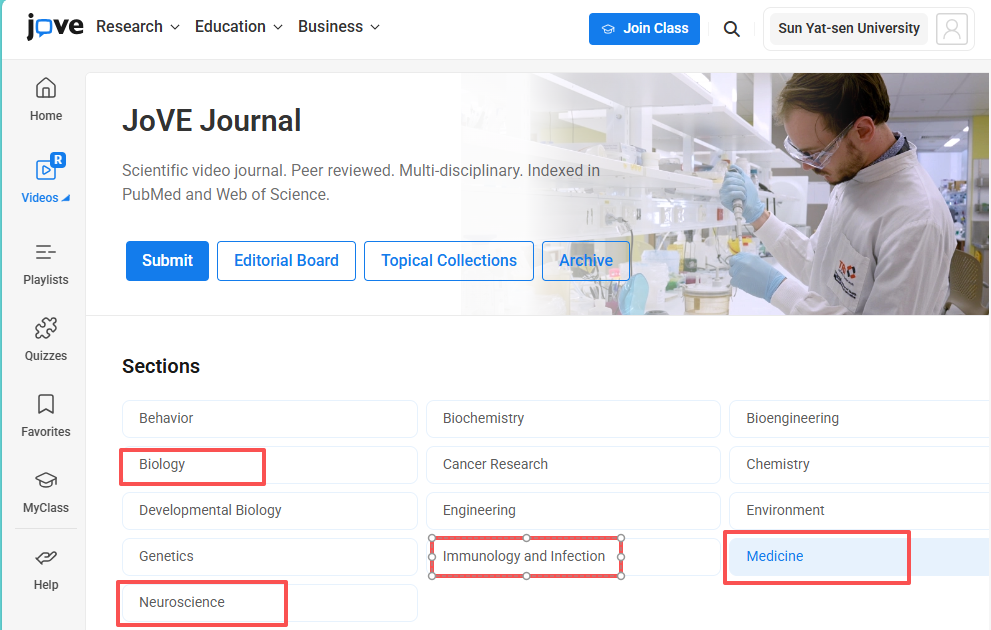Open Videos in the sidebar
Viewport: 991px width, 630px height.
[46, 179]
